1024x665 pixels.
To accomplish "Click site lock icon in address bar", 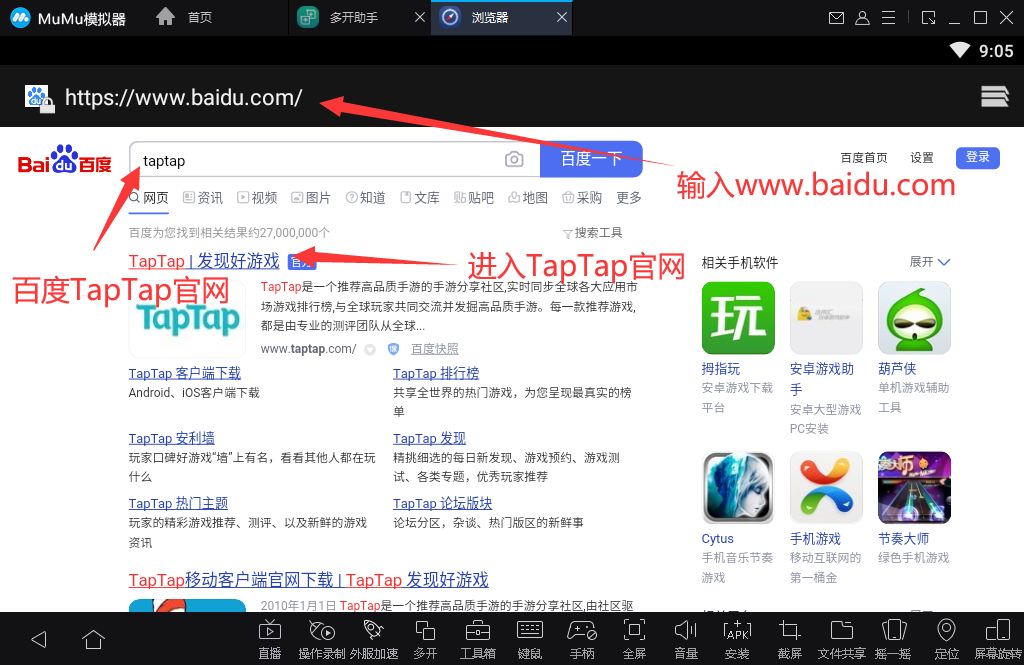I will [40, 99].
